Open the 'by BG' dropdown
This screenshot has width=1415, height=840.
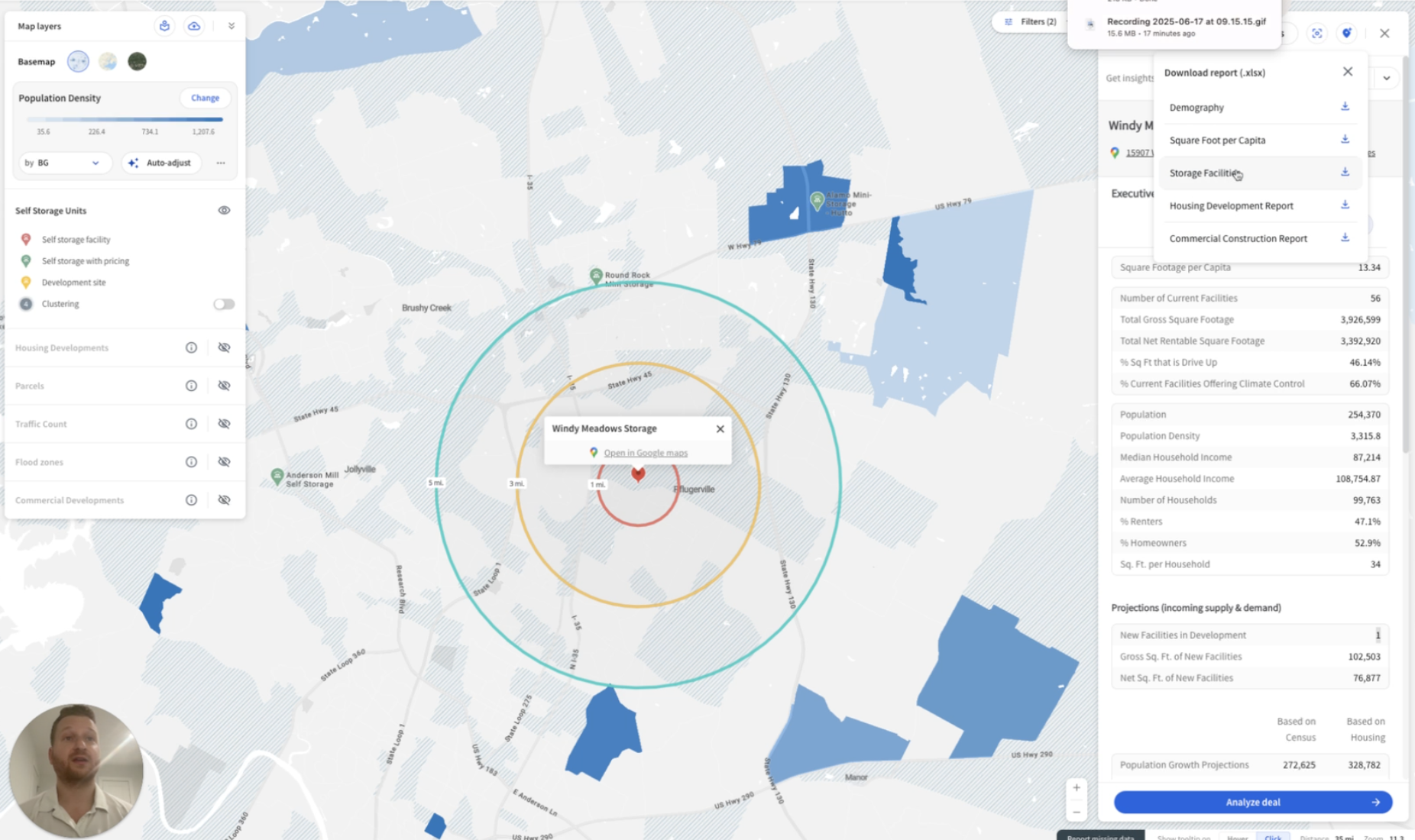[x=63, y=163]
